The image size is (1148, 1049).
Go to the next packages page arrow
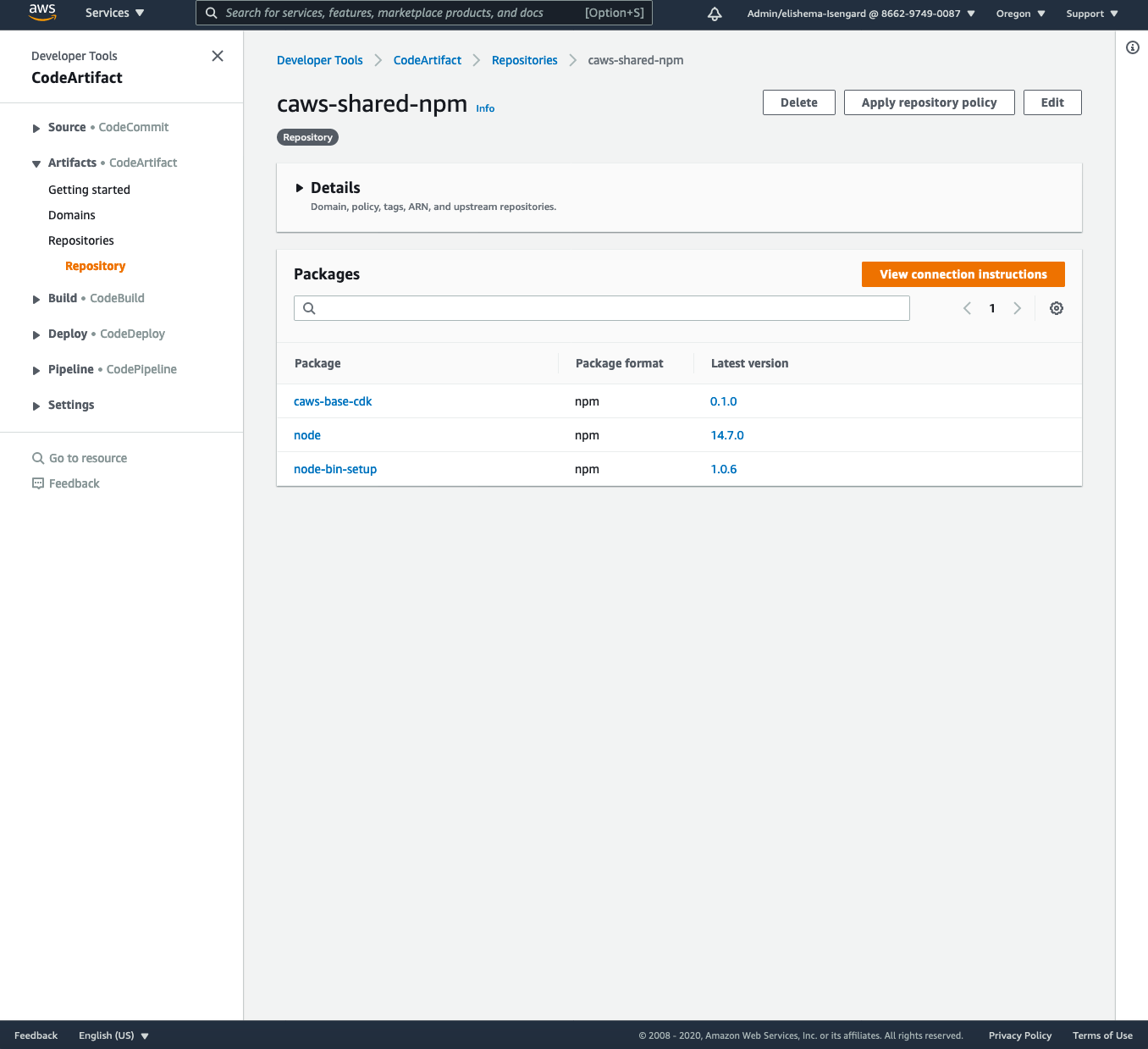(1018, 308)
